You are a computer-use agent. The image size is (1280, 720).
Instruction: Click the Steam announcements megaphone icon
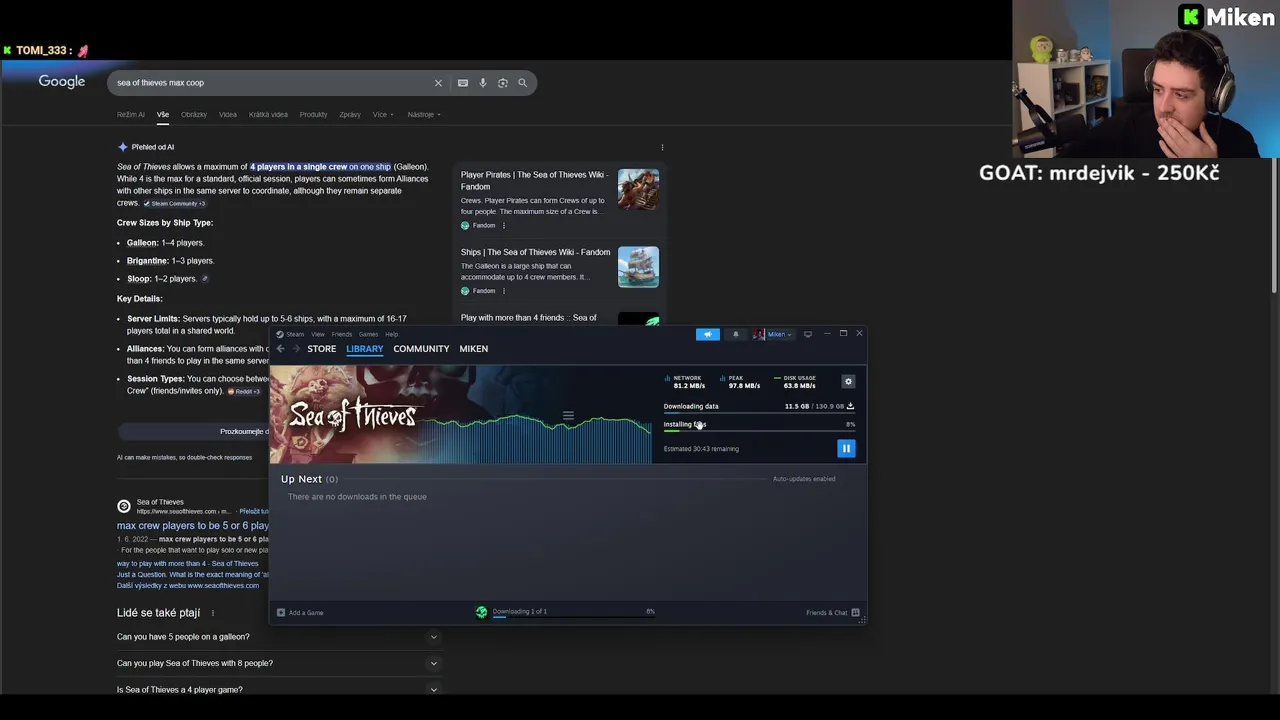point(708,334)
